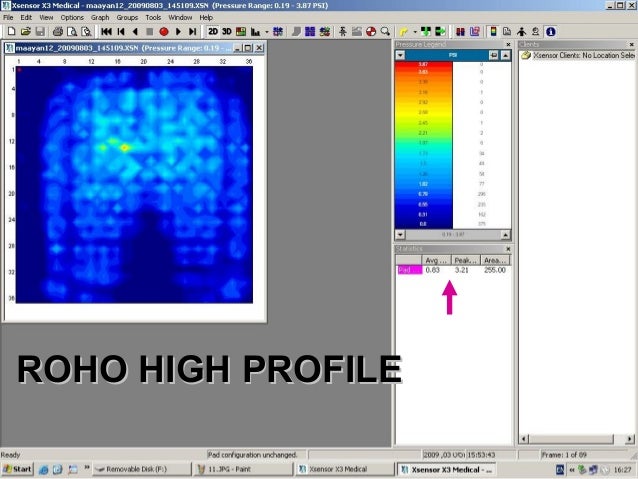The height and width of the screenshot is (479, 638).
Task: Activate the magnifier zoom tool
Action: [x=385, y=31]
